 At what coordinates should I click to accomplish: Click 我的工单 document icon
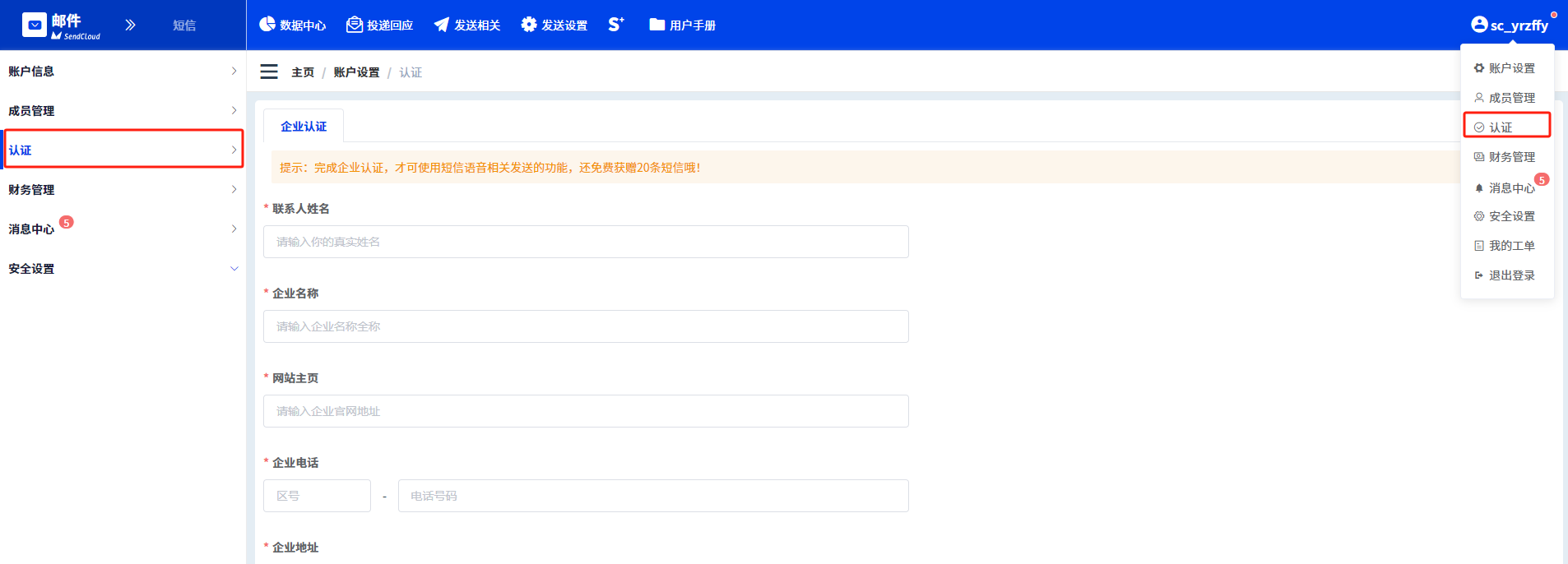[x=1479, y=246]
